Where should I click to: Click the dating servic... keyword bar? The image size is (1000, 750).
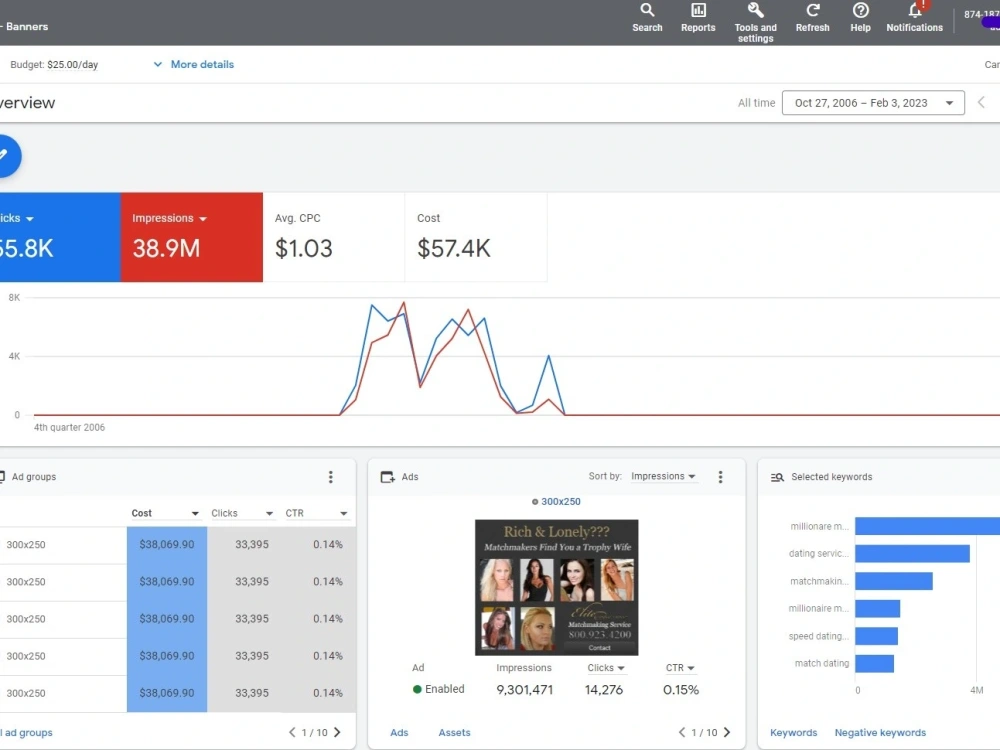coord(912,554)
